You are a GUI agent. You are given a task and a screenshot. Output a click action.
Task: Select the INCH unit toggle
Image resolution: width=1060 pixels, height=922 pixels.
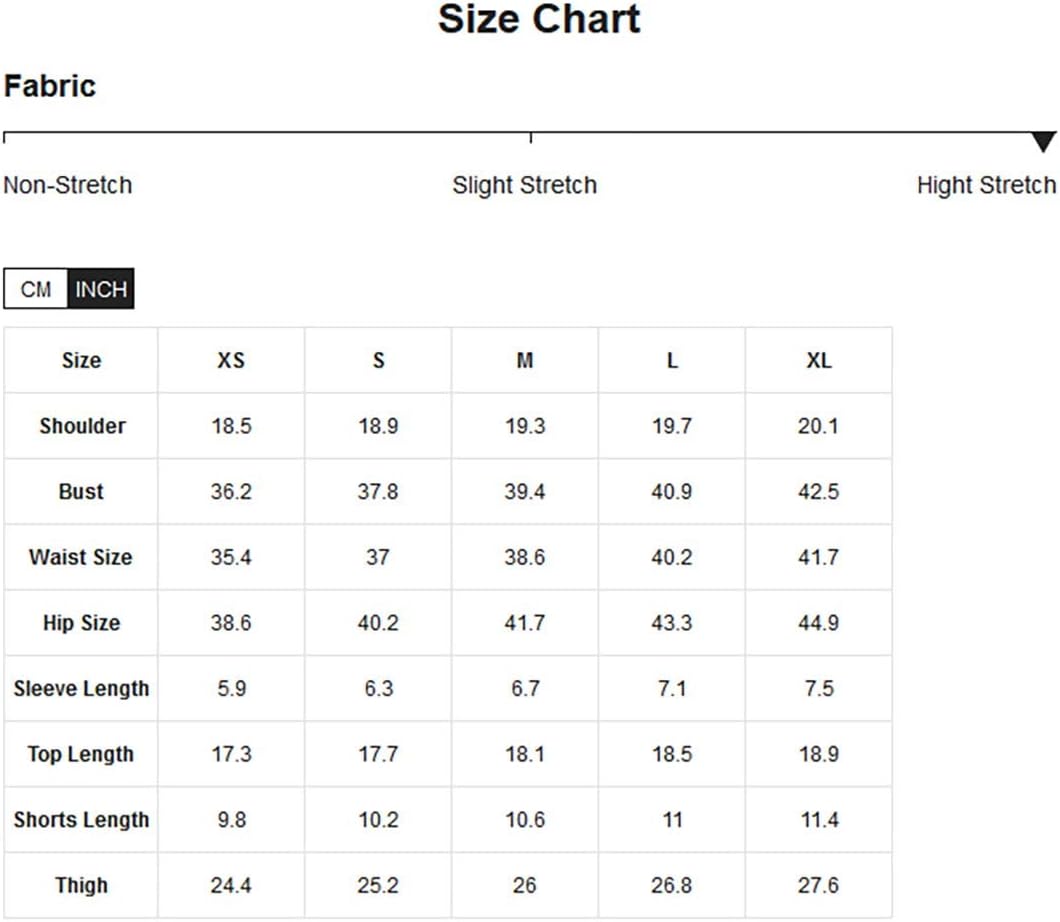[x=101, y=289]
